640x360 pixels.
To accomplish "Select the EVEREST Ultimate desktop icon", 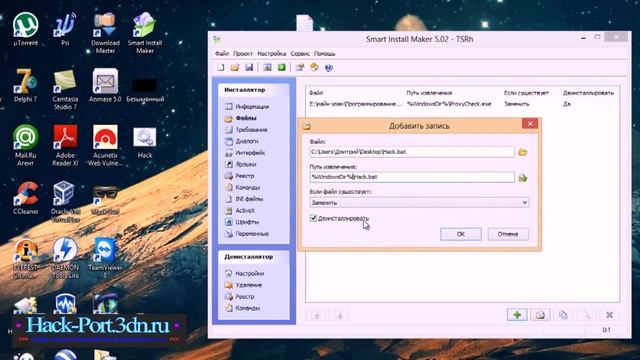I will [25, 258].
